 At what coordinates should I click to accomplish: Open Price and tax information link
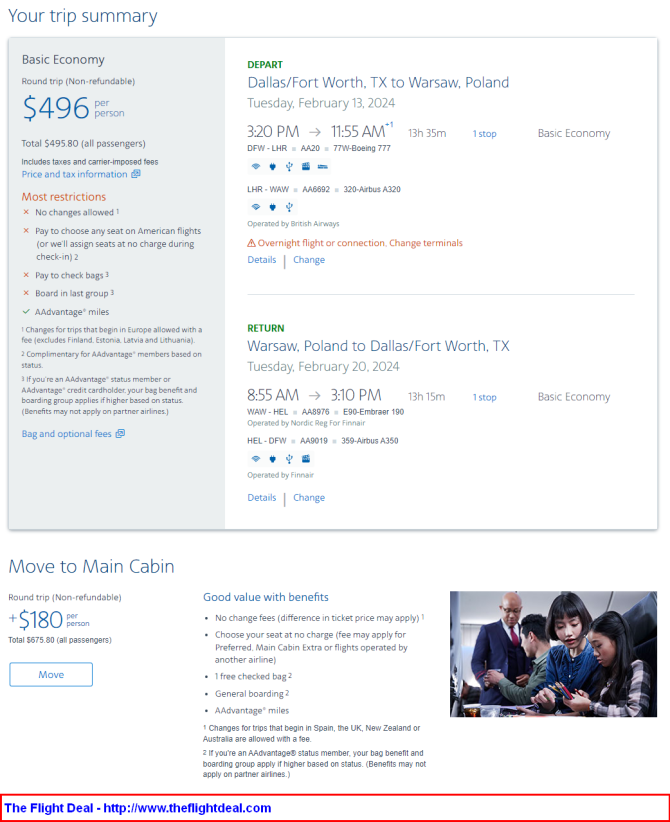click(74, 174)
